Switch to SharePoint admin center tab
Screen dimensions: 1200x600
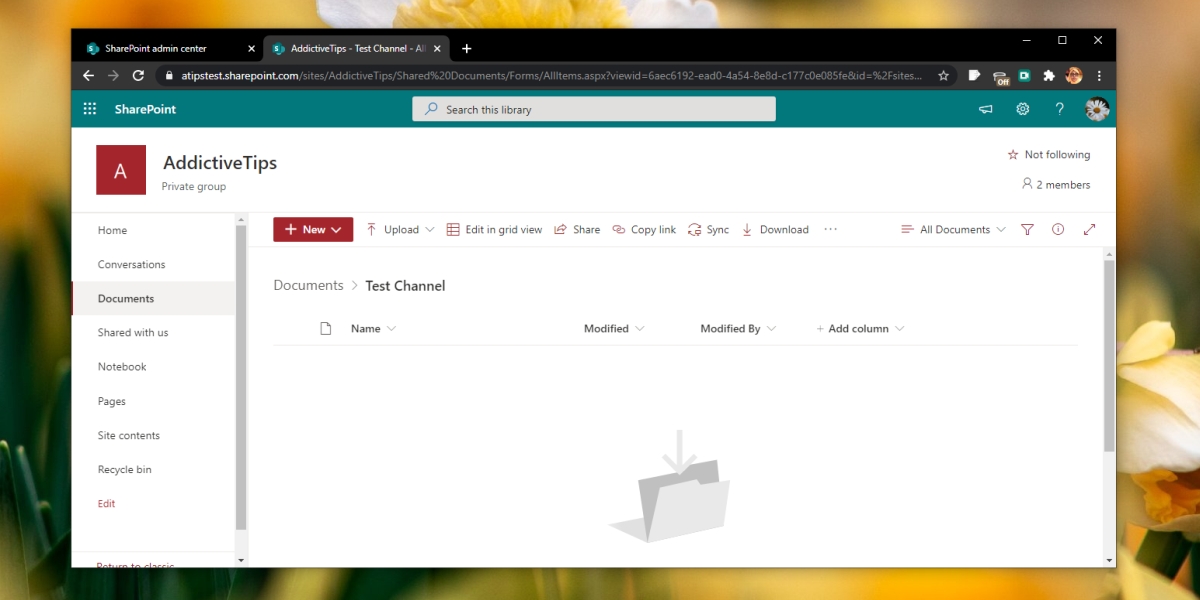(x=168, y=48)
